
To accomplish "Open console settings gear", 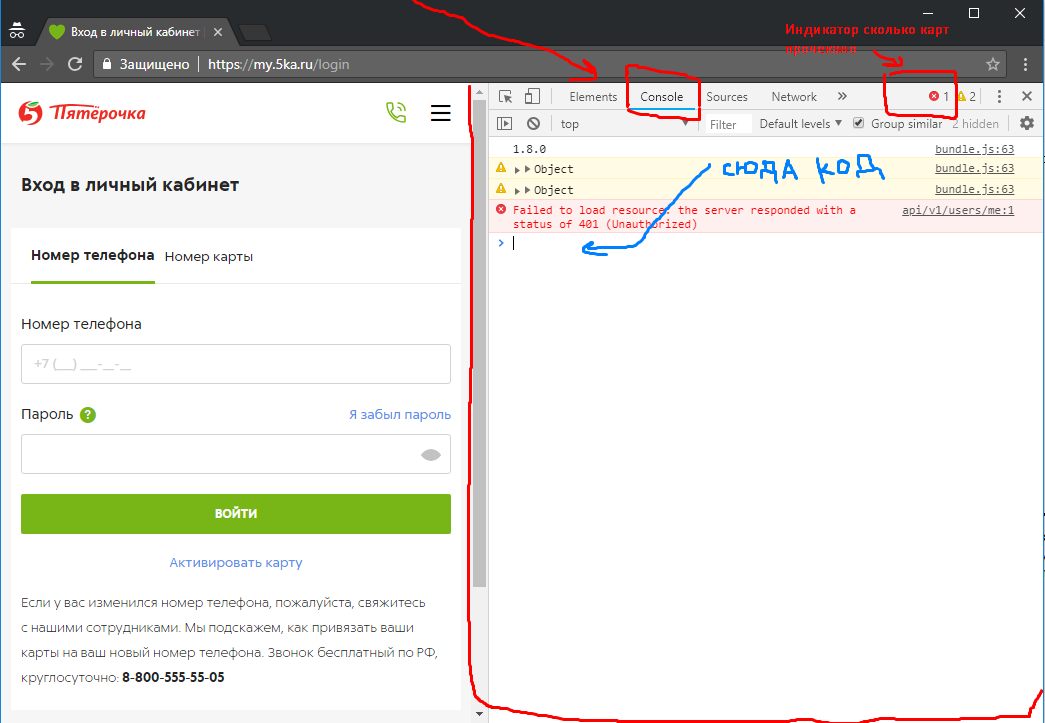I will pos(1027,123).
